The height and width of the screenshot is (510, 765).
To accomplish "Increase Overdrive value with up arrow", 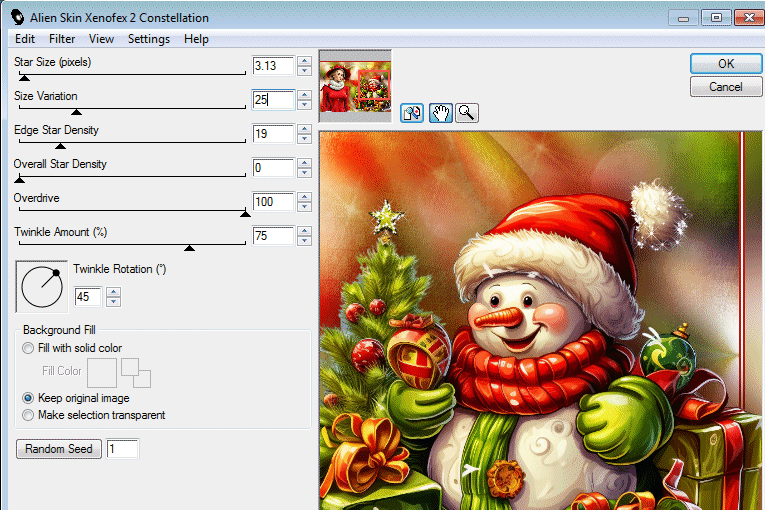I will coord(304,197).
